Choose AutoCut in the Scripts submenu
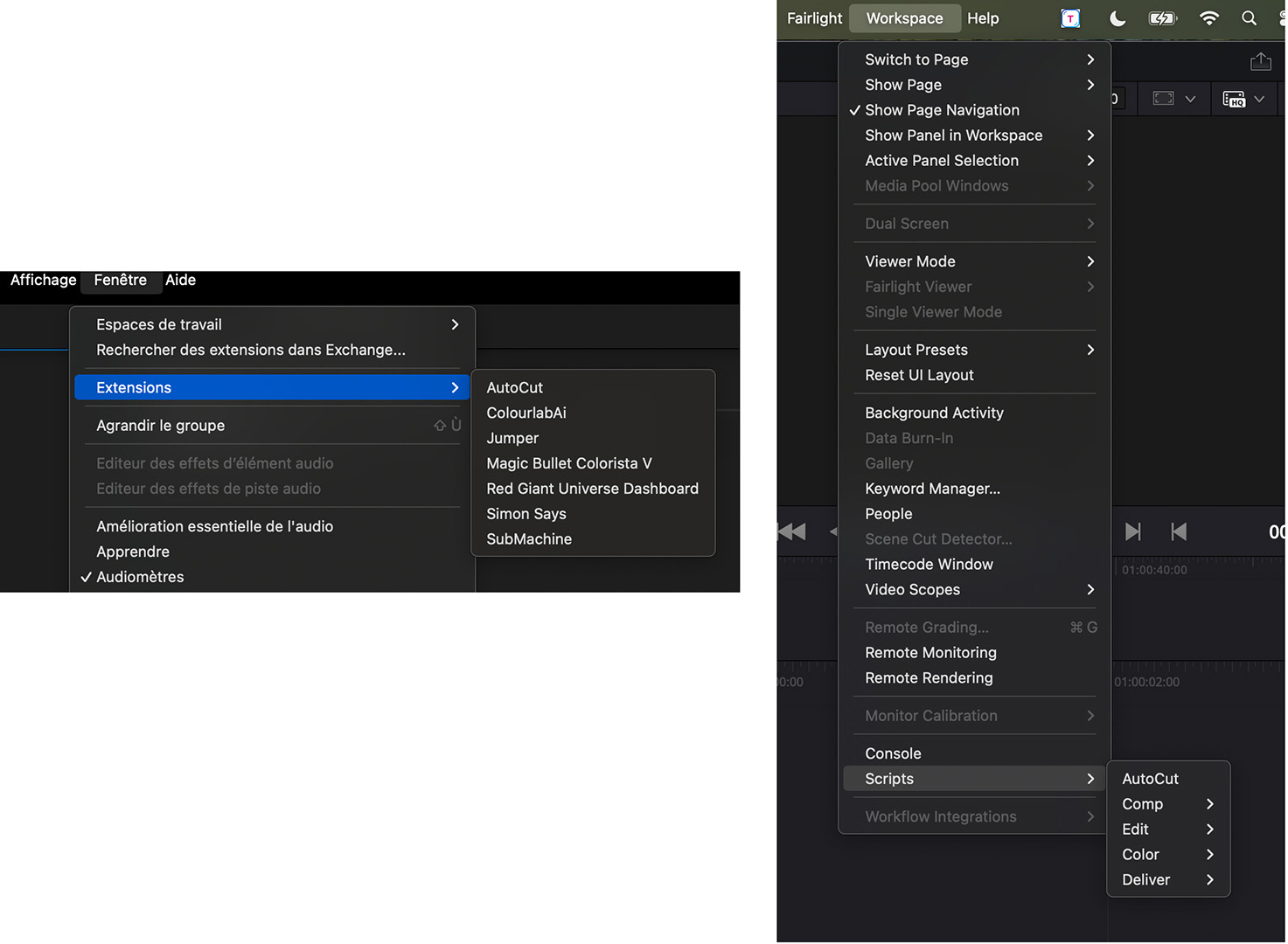 (x=1150, y=779)
